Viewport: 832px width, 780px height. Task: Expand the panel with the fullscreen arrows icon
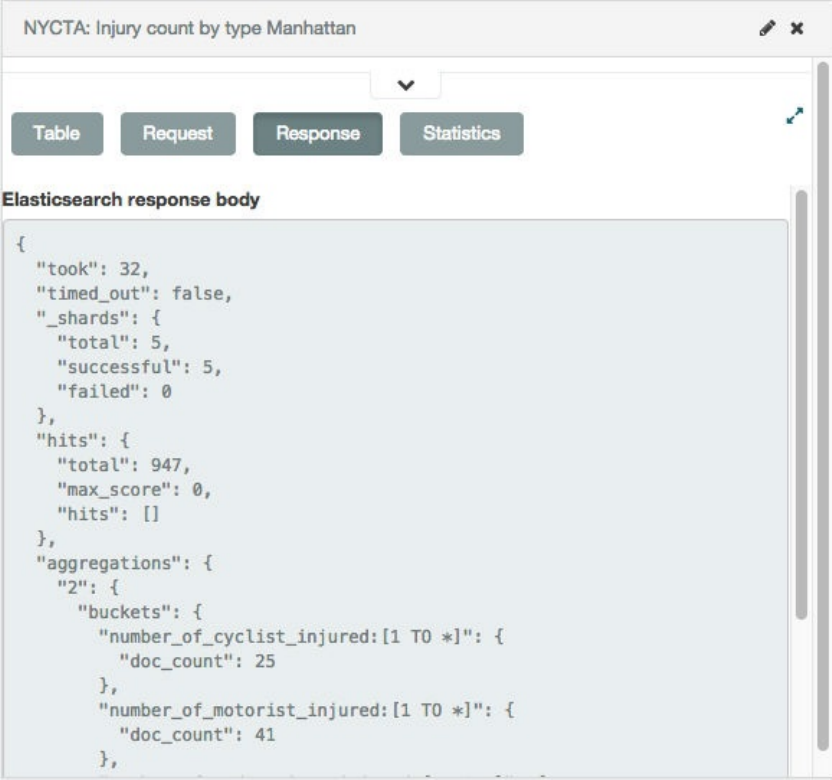[x=794, y=117]
